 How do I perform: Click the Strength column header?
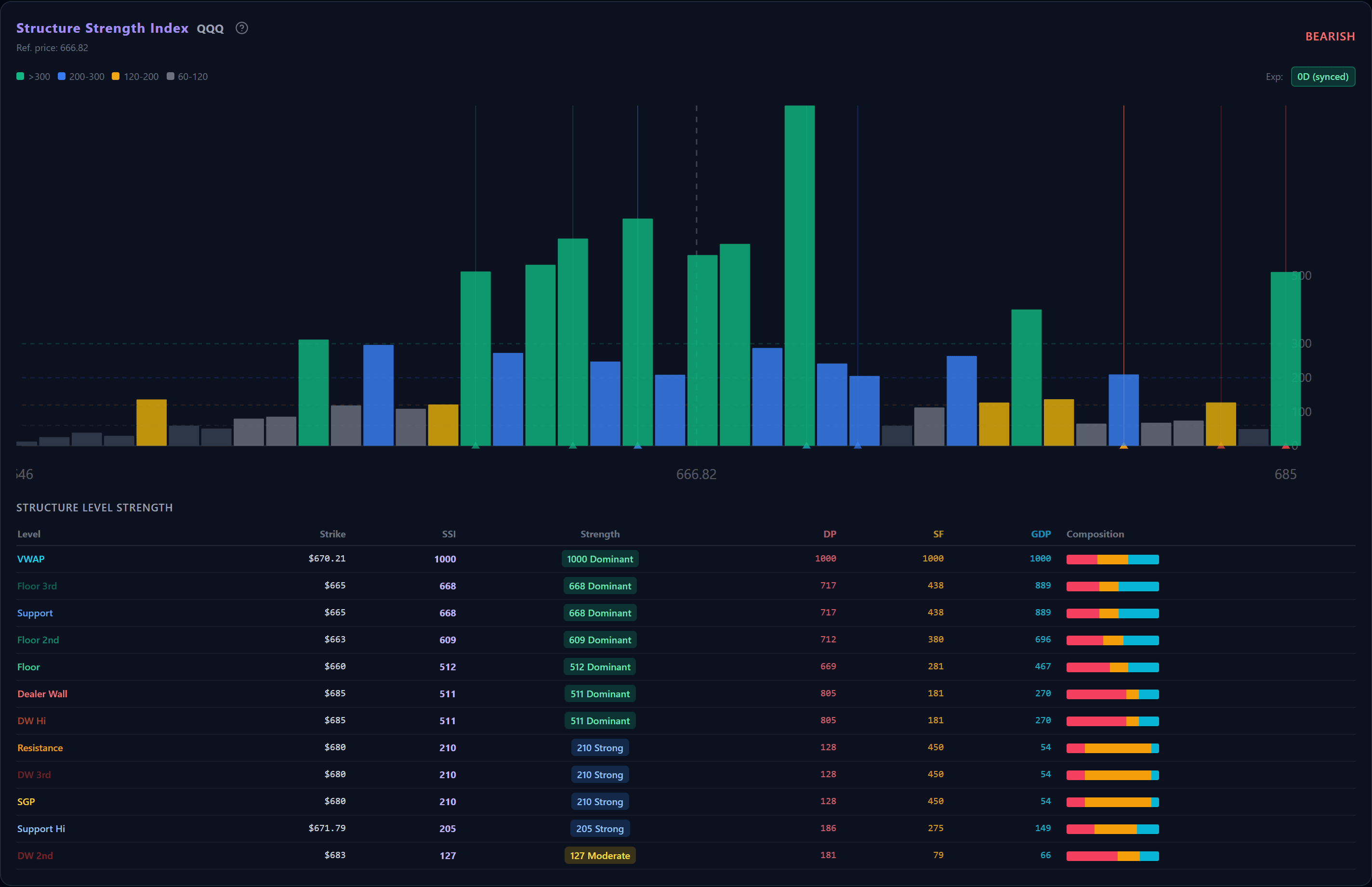(600, 534)
